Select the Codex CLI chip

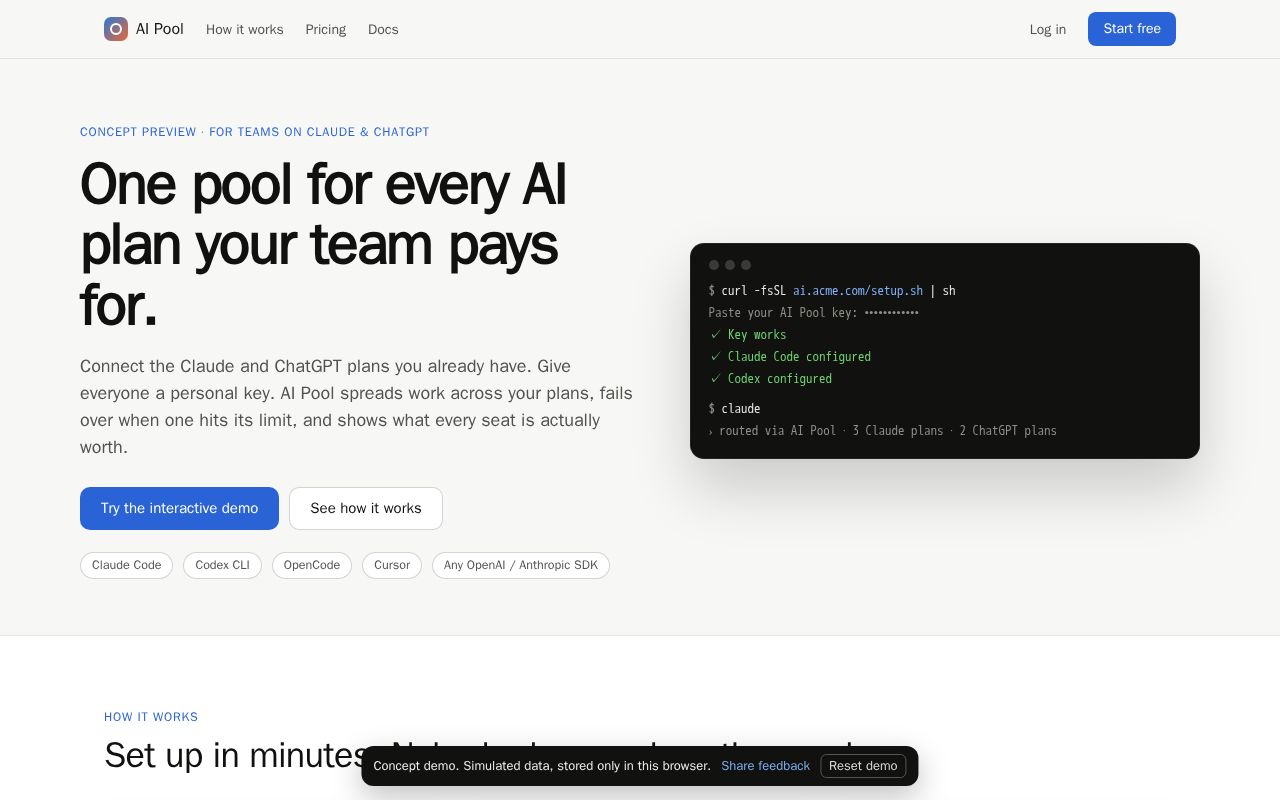click(222, 565)
